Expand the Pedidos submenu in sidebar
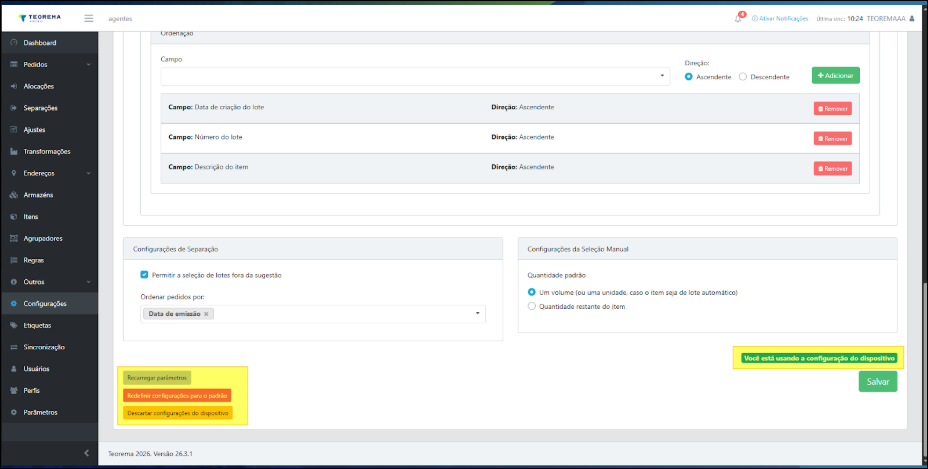 [x=88, y=65]
